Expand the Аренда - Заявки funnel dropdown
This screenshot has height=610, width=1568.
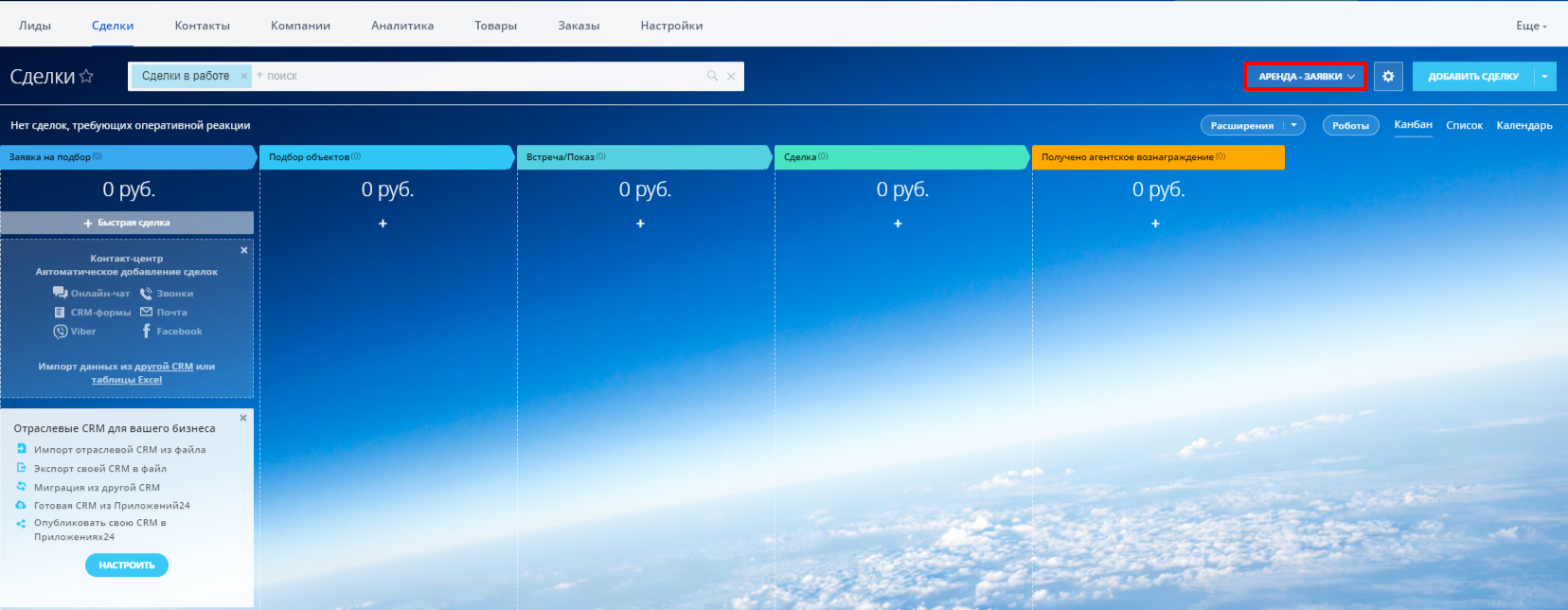point(1305,77)
